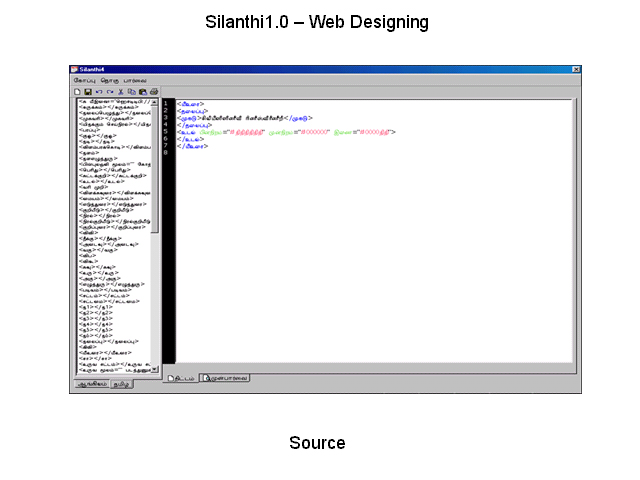
Task: Open the பார்வை (View) menu
Action: click(135, 80)
